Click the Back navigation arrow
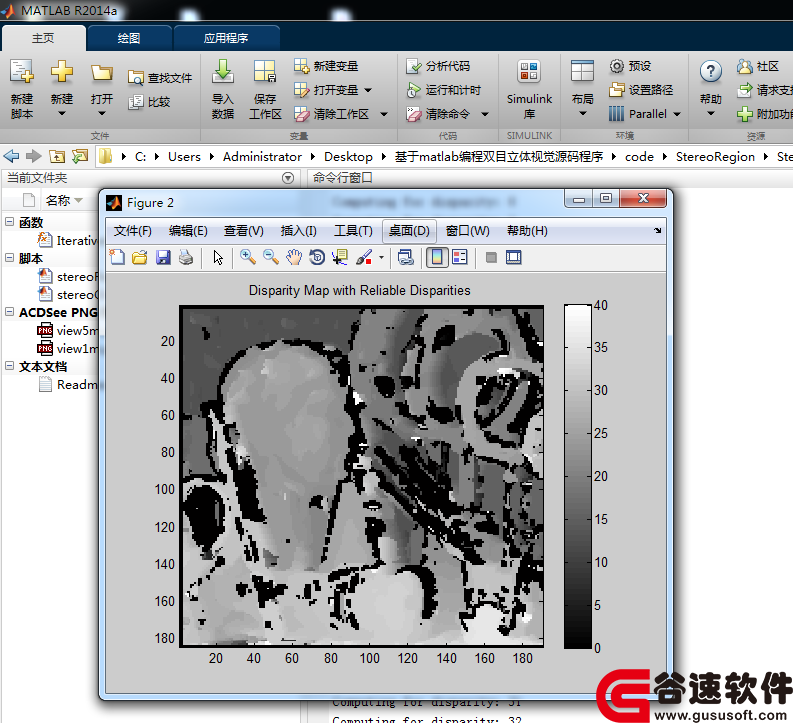Viewport: 793px width, 723px height. (x=11, y=156)
